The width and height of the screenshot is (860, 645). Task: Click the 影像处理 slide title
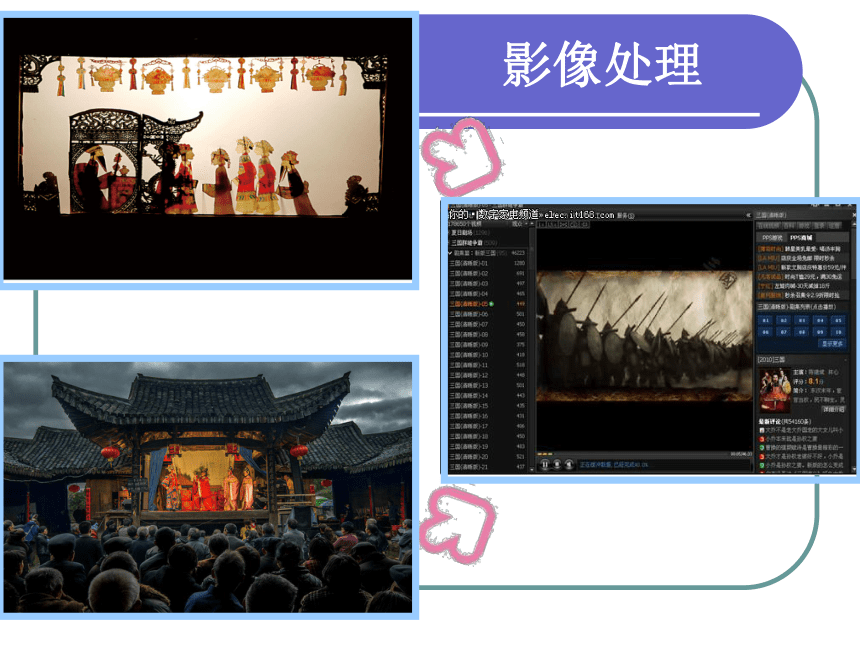tap(602, 65)
